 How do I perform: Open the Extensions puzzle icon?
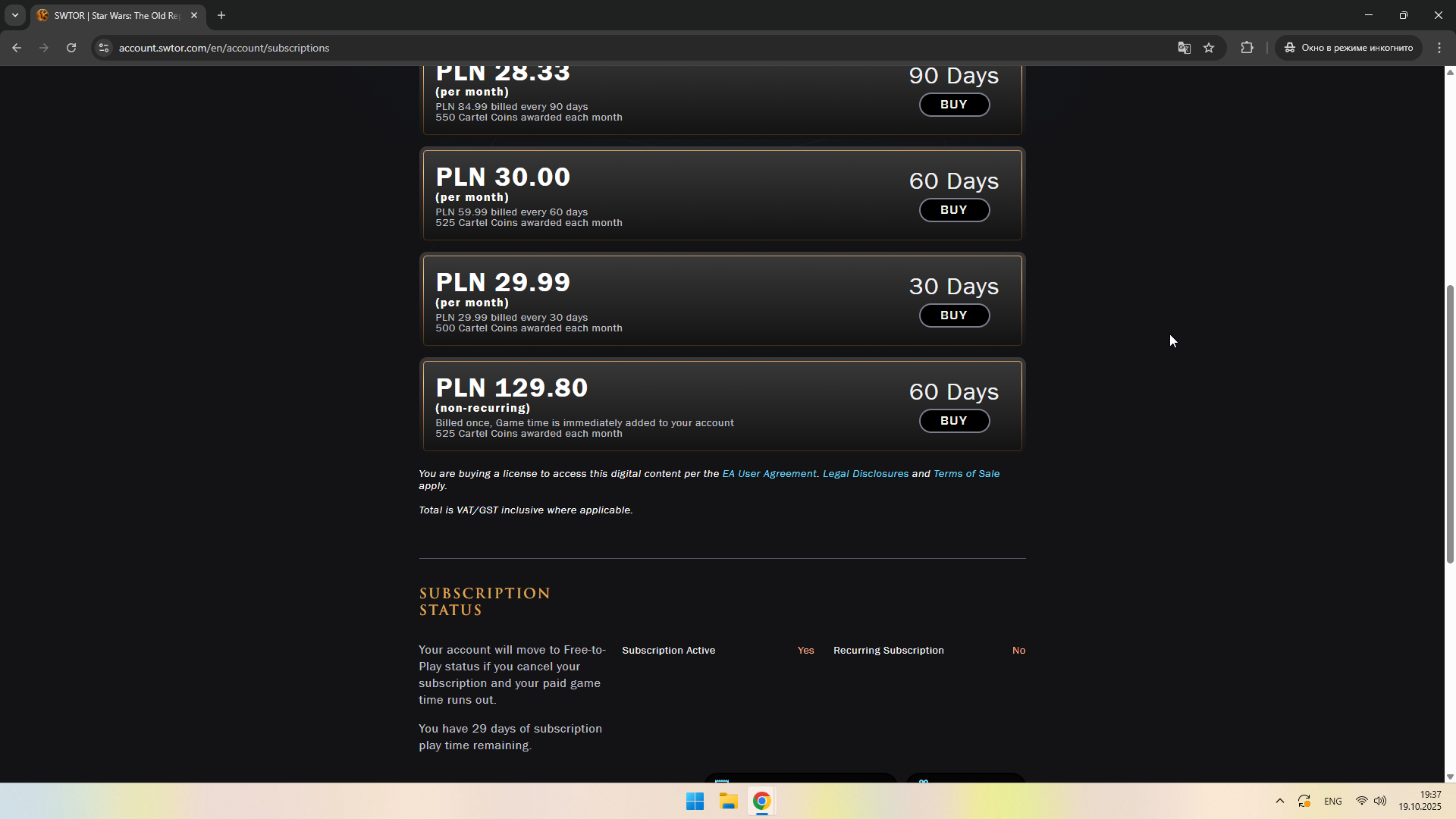pos(1247,48)
